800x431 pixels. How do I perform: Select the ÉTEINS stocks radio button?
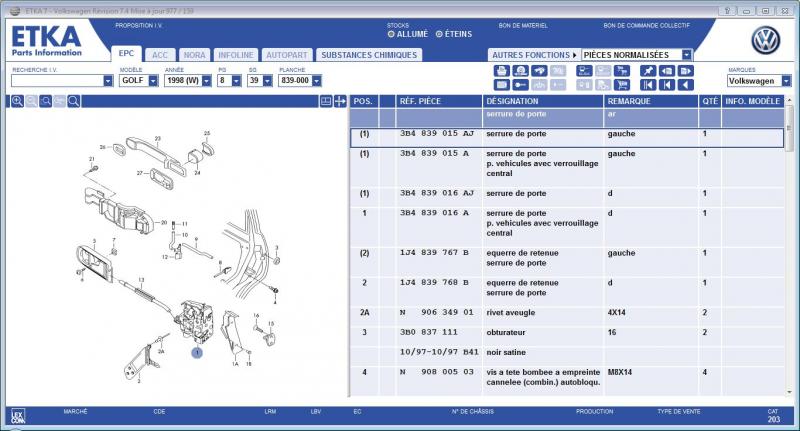pos(439,34)
